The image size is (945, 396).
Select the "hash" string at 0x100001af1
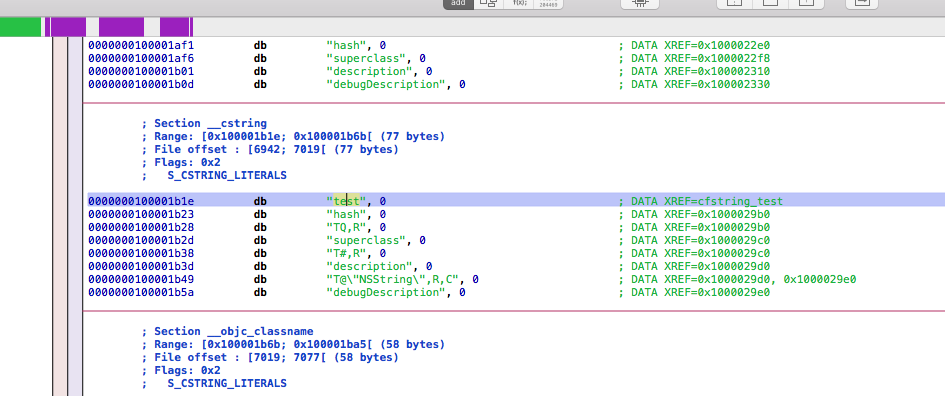coord(347,45)
